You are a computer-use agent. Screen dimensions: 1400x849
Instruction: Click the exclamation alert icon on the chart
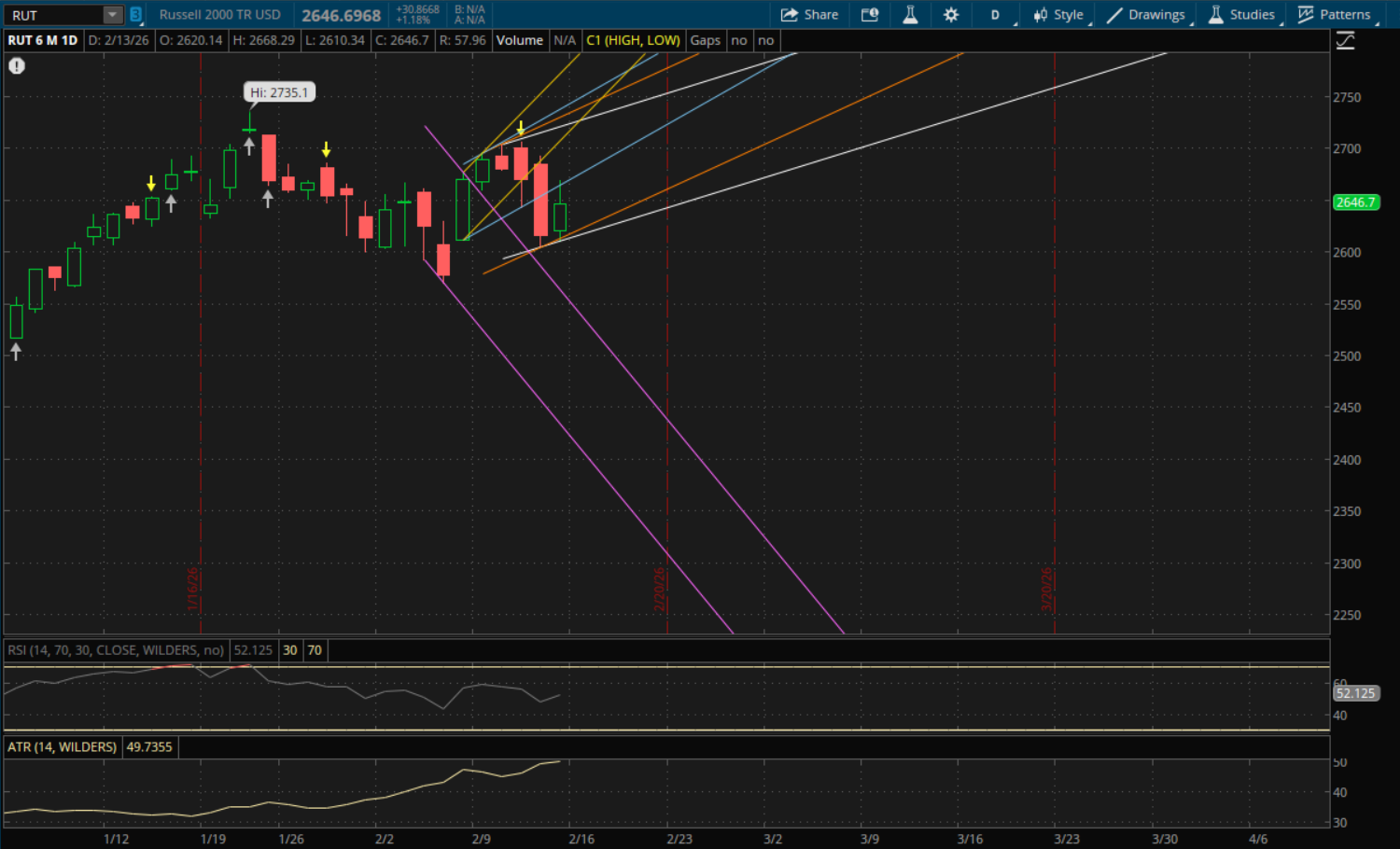[17, 66]
